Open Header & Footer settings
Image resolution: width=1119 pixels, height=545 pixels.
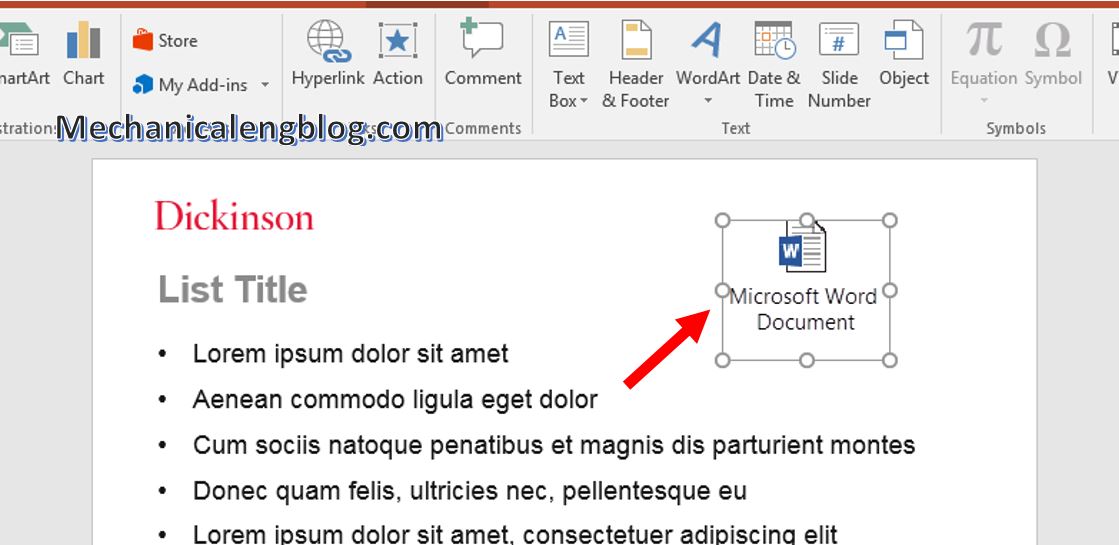636,64
